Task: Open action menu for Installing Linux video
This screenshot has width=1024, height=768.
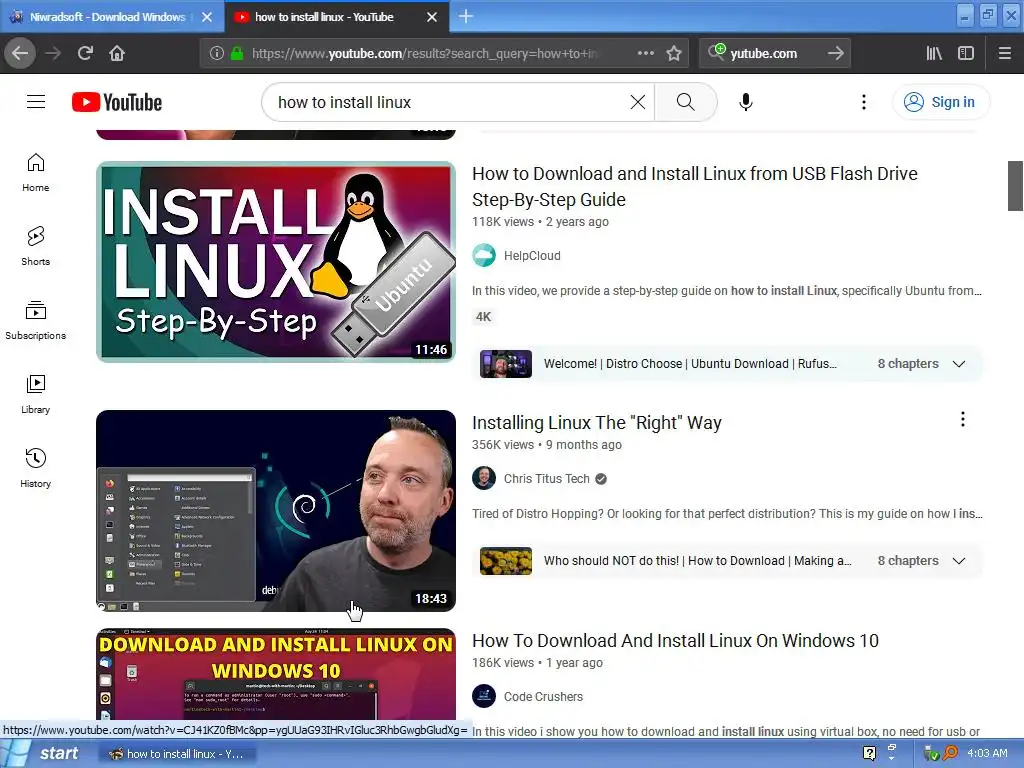Action: (963, 419)
